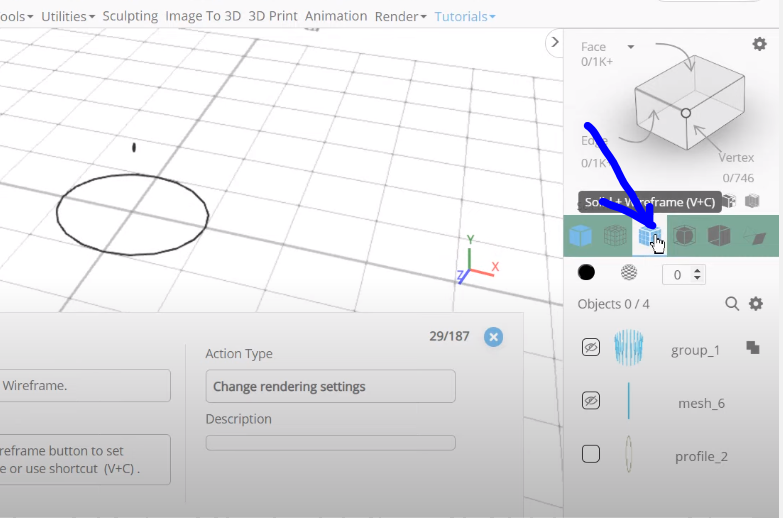Select the split dark cube render icon
Image resolution: width=783 pixels, height=518 pixels.
tap(719, 235)
